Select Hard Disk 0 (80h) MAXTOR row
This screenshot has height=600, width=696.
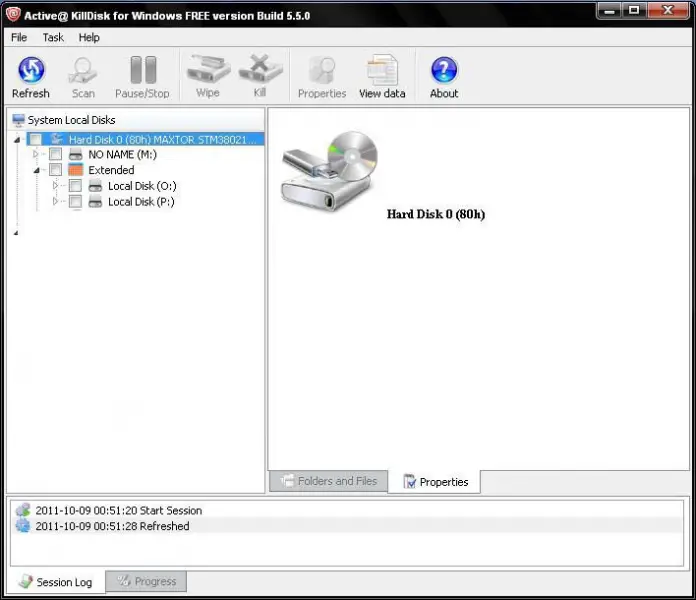coord(145,139)
